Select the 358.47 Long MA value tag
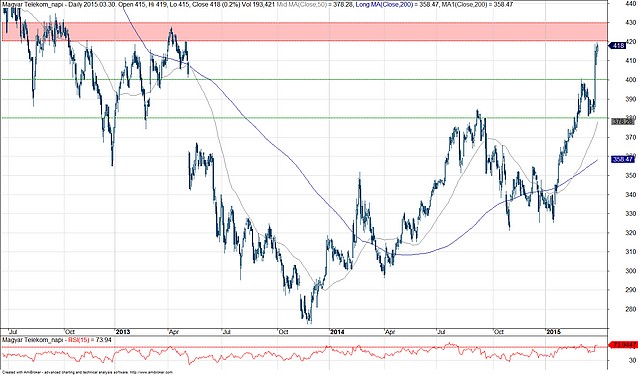 point(623,159)
